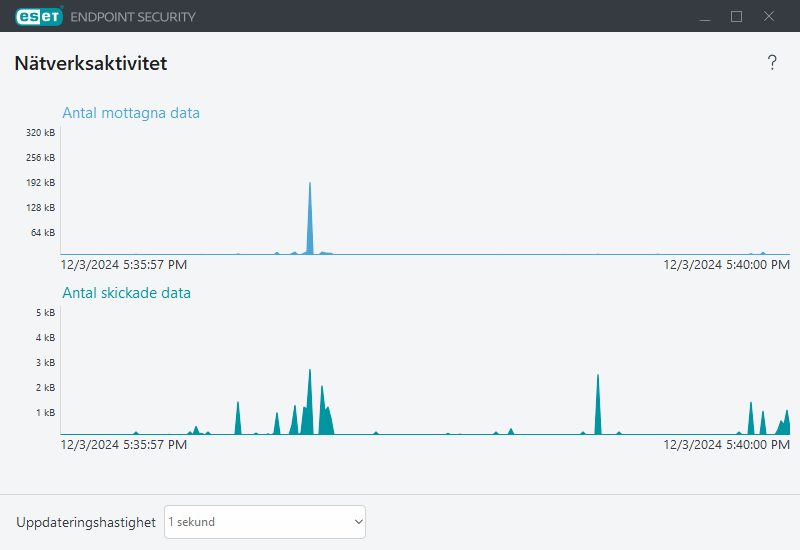Screen dimensions: 800x550
Task: Click end timestamp under received data chart
Action: tap(727, 265)
